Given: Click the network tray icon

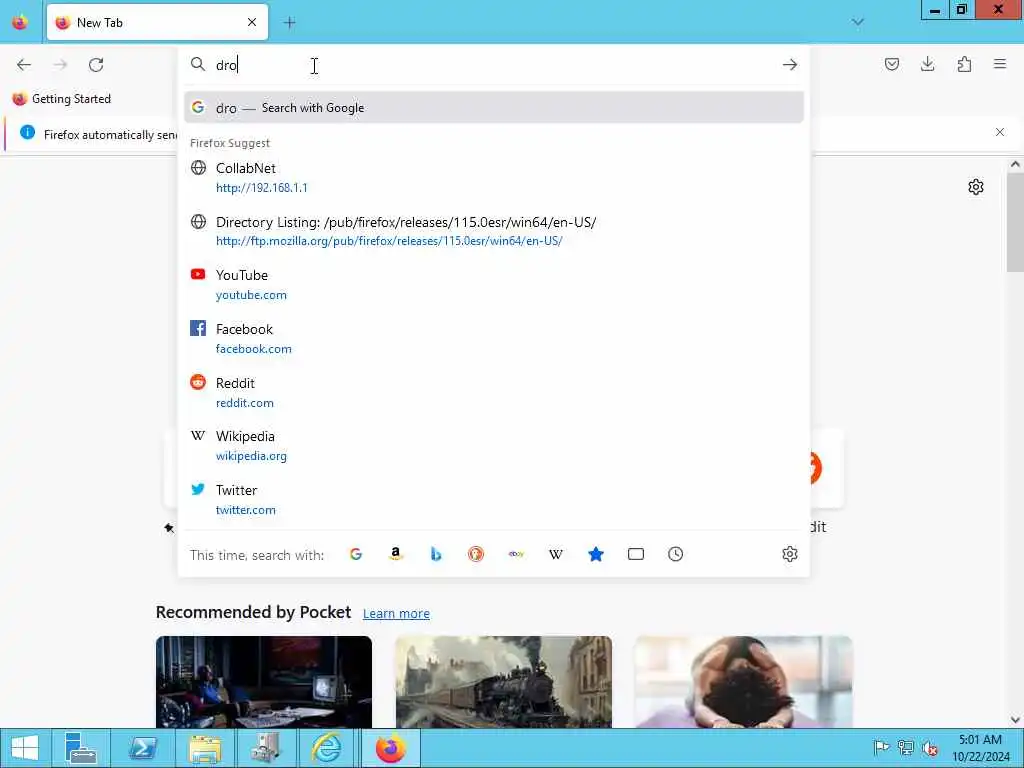Looking at the screenshot, I should pyautogui.click(x=905, y=747).
